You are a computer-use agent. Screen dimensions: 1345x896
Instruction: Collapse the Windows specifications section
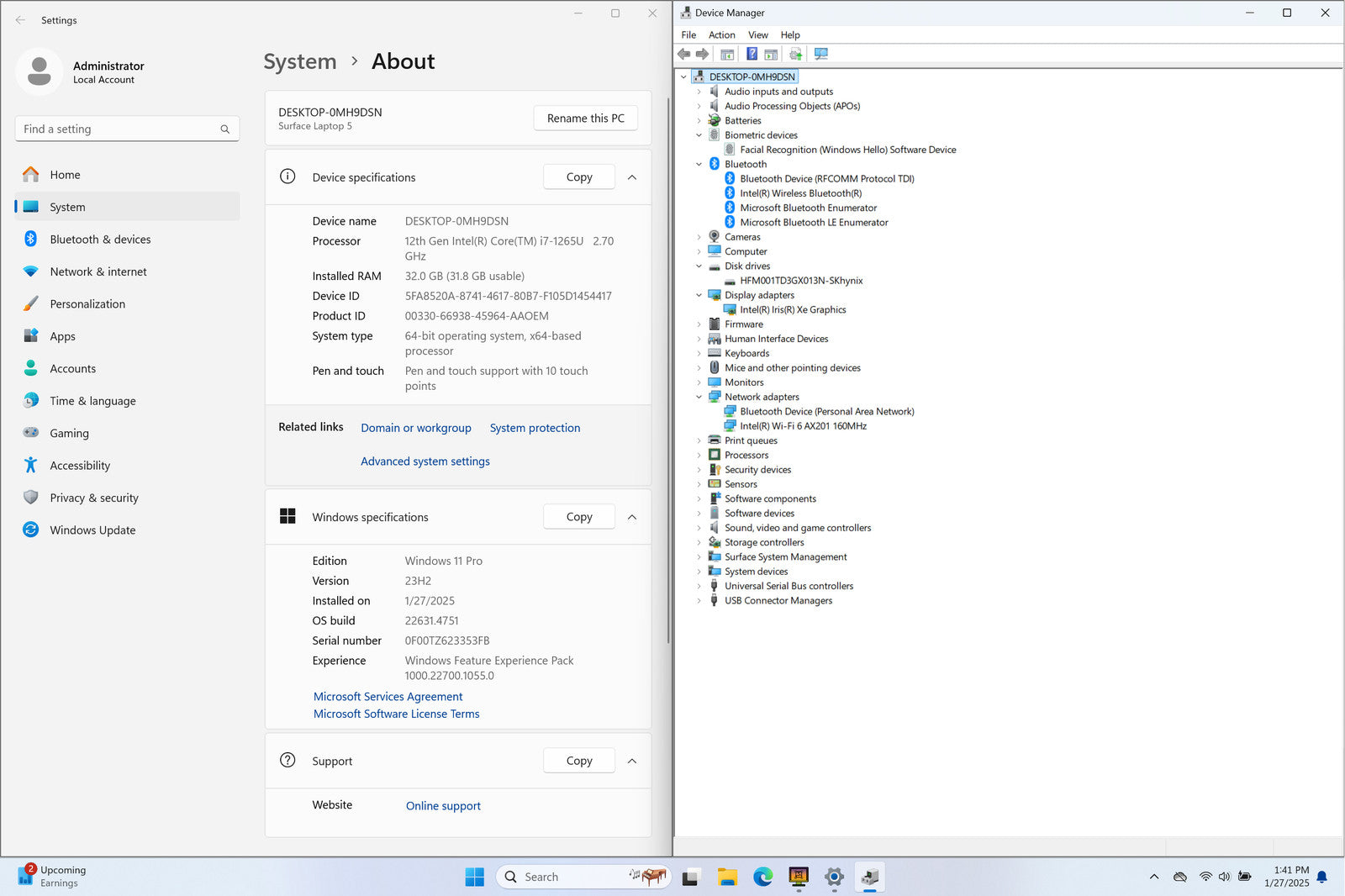pyautogui.click(x=632, y=517)
